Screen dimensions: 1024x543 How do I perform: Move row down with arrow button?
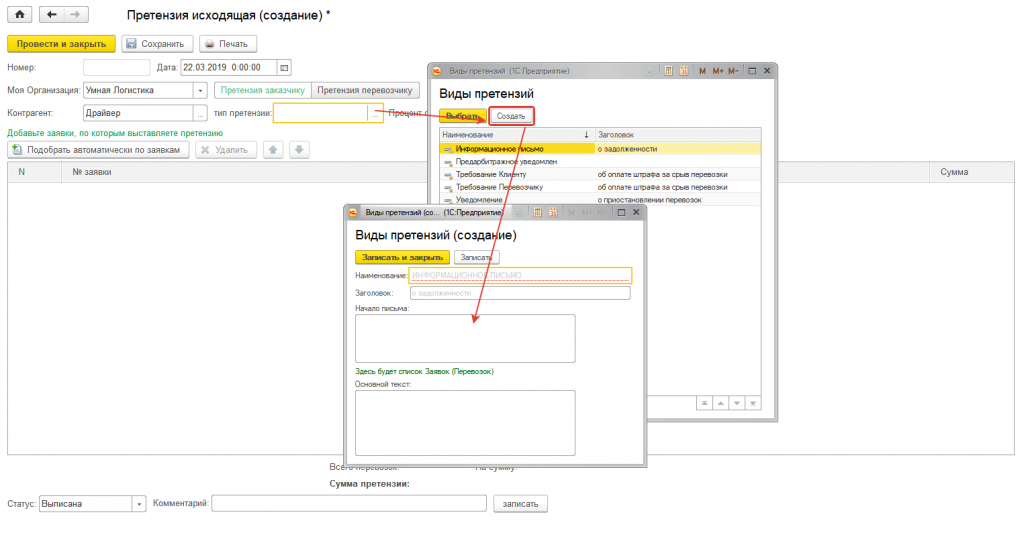pyautogui.click(x=299, y=150)
